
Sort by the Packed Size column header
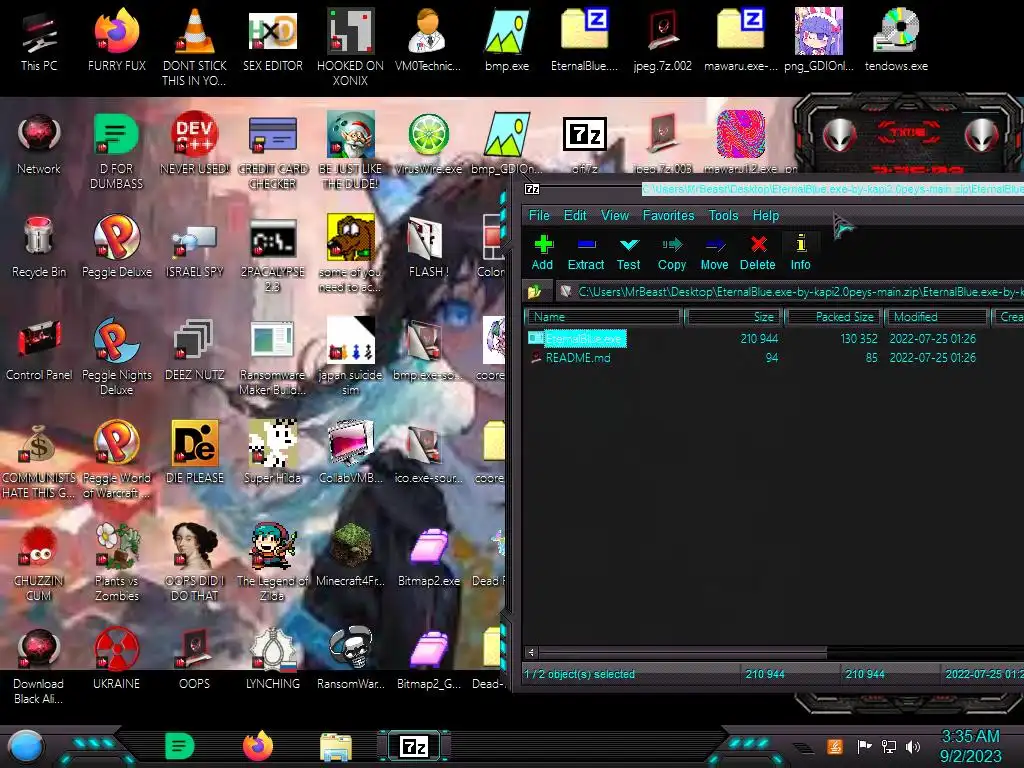pyautogui.click(x=833, y=317)
